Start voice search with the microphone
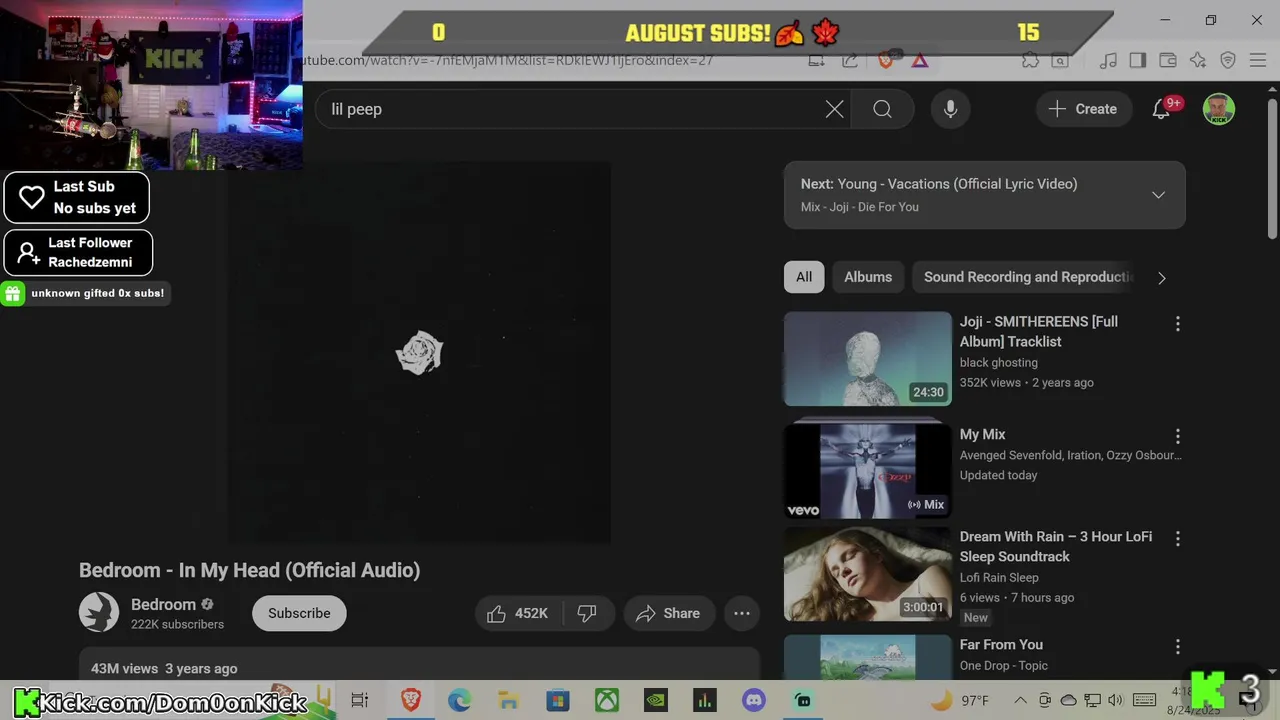The width and height of the screenshot is (1280, 720). pos(950,109)
